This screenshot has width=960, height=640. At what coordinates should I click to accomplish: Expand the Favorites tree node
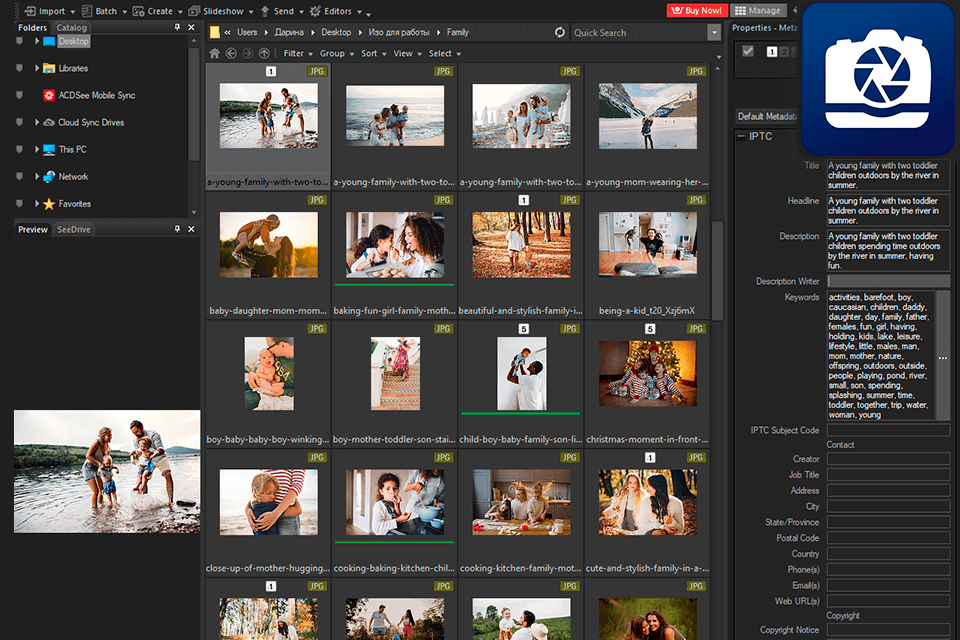pyautogui.click(x=37, y=203)
